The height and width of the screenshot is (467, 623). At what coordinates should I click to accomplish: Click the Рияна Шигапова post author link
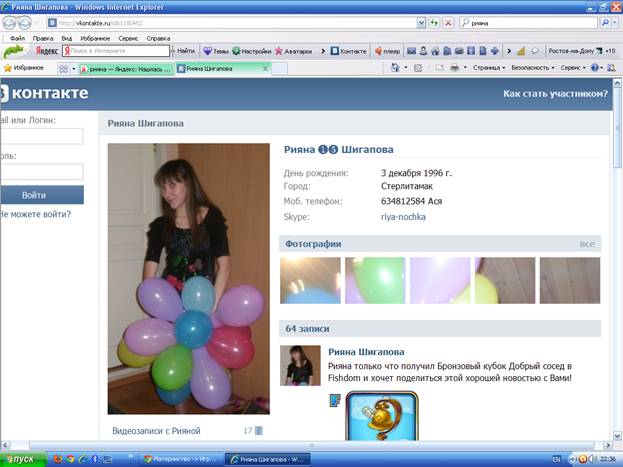click(366, 352)
